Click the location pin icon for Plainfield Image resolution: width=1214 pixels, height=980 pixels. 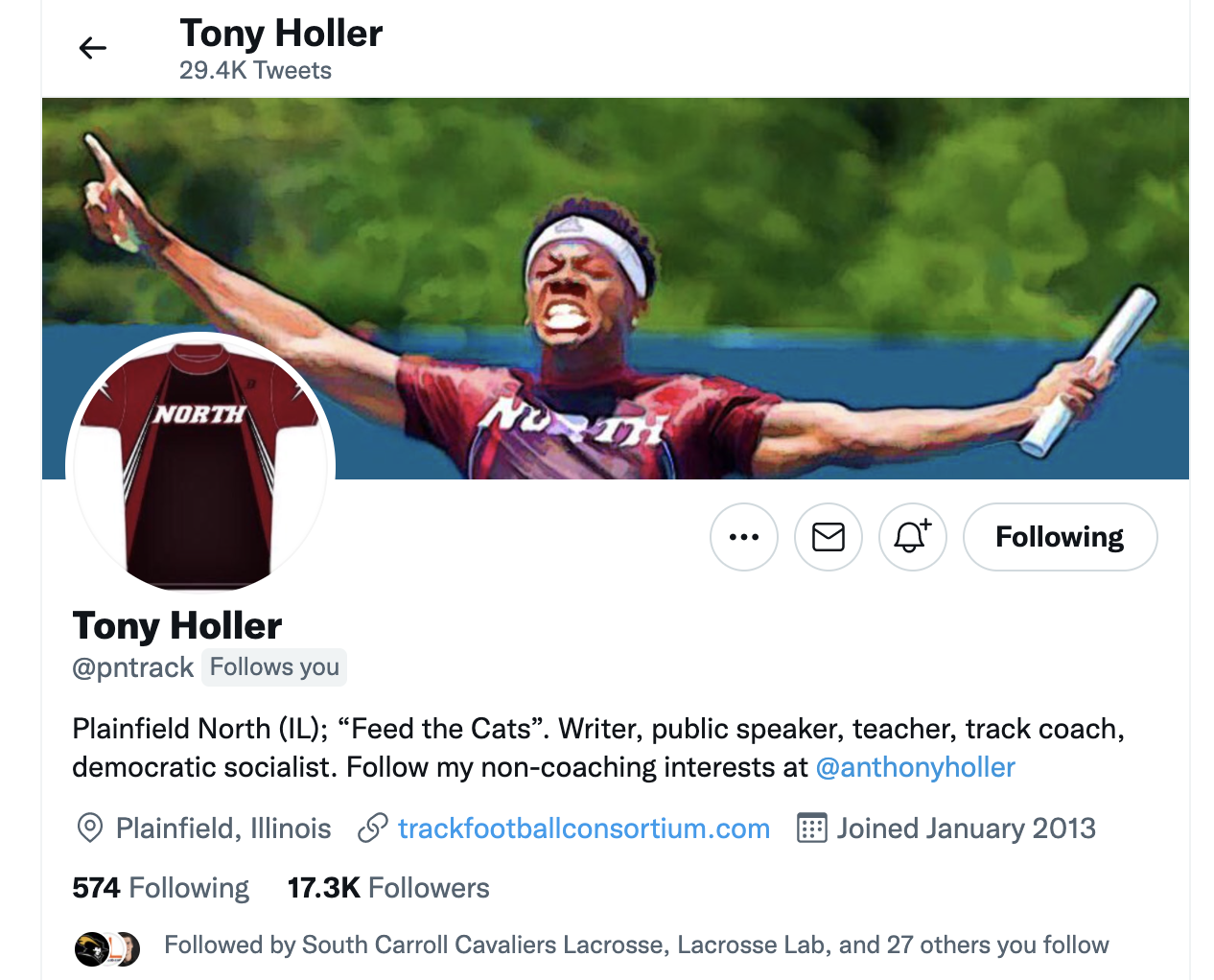click(90, 828)
